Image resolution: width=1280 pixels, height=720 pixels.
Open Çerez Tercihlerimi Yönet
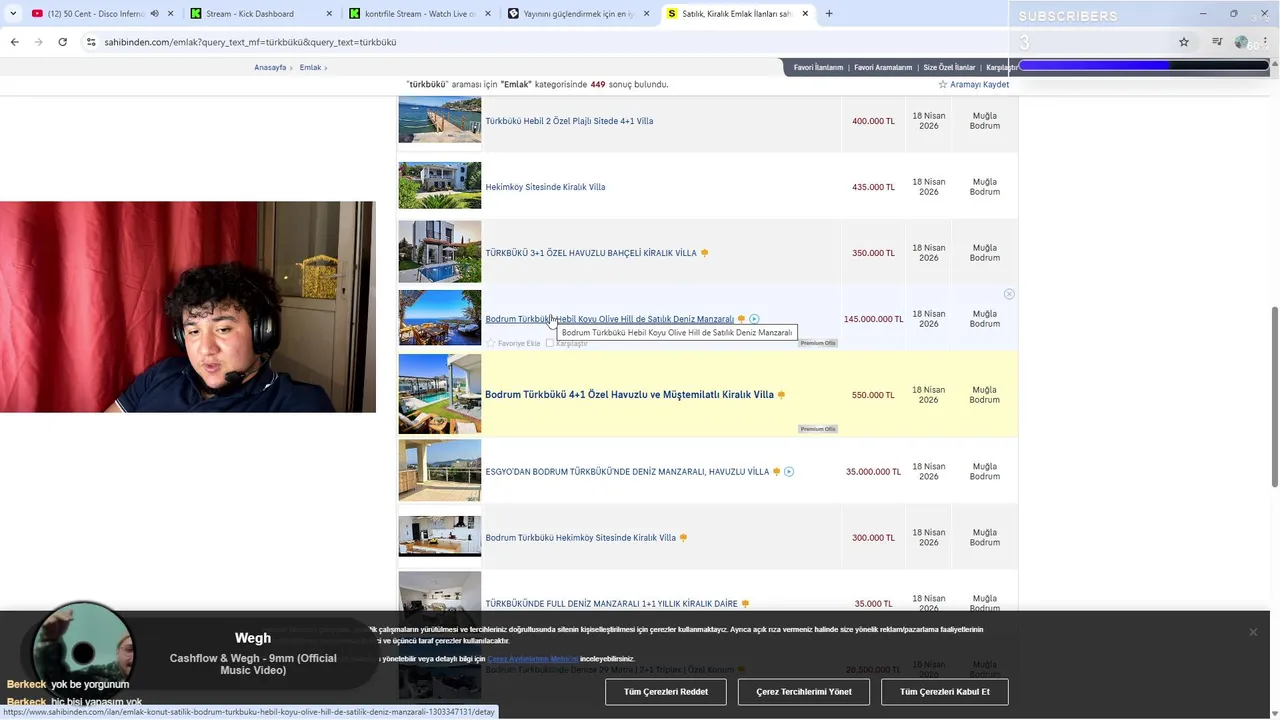[x=804, y=692]
